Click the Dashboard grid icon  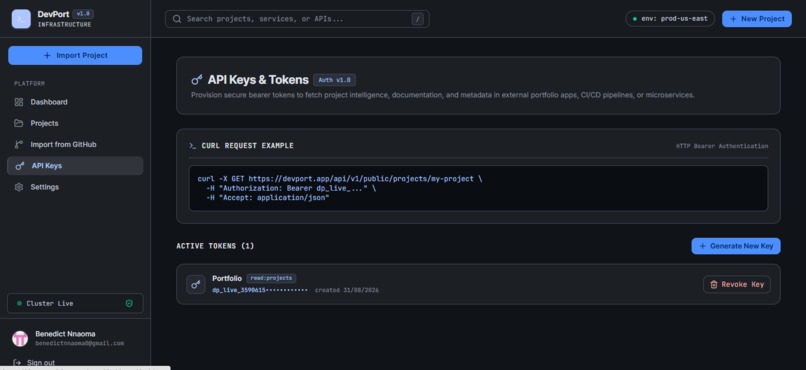(x=19, y=102)
